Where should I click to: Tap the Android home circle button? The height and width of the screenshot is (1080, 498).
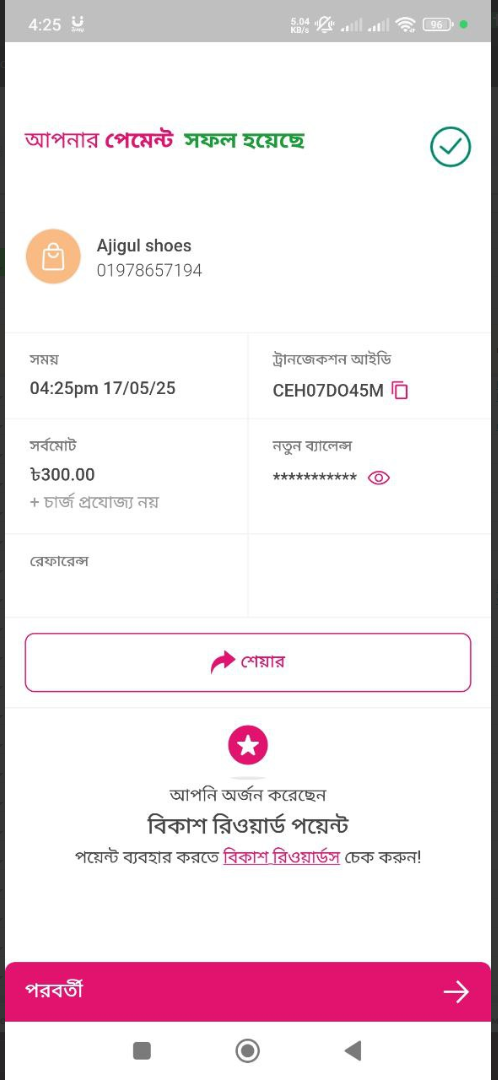tap(248, 1050)
